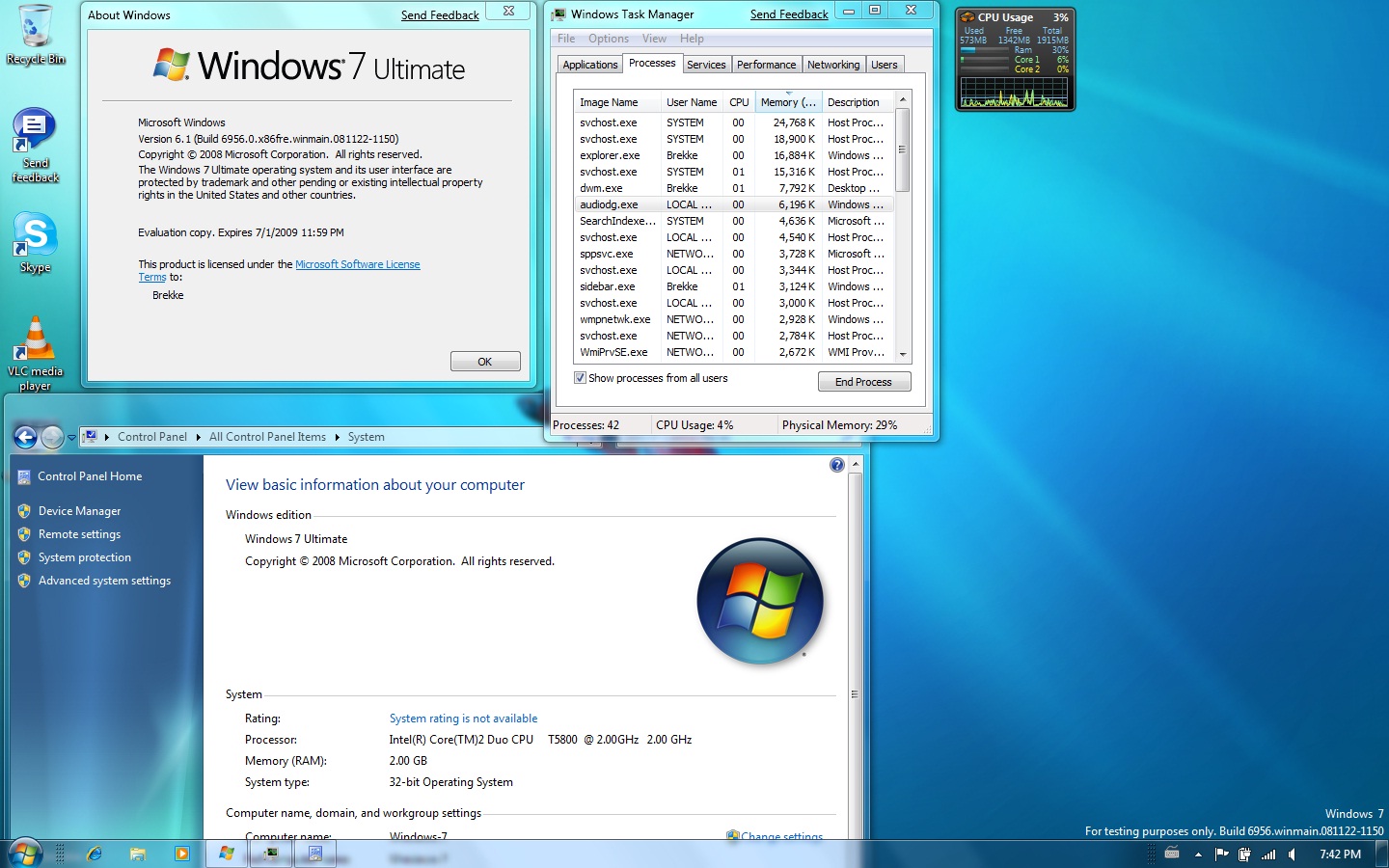Go to Control Panel Home
1389x868 pixels.
90,476
